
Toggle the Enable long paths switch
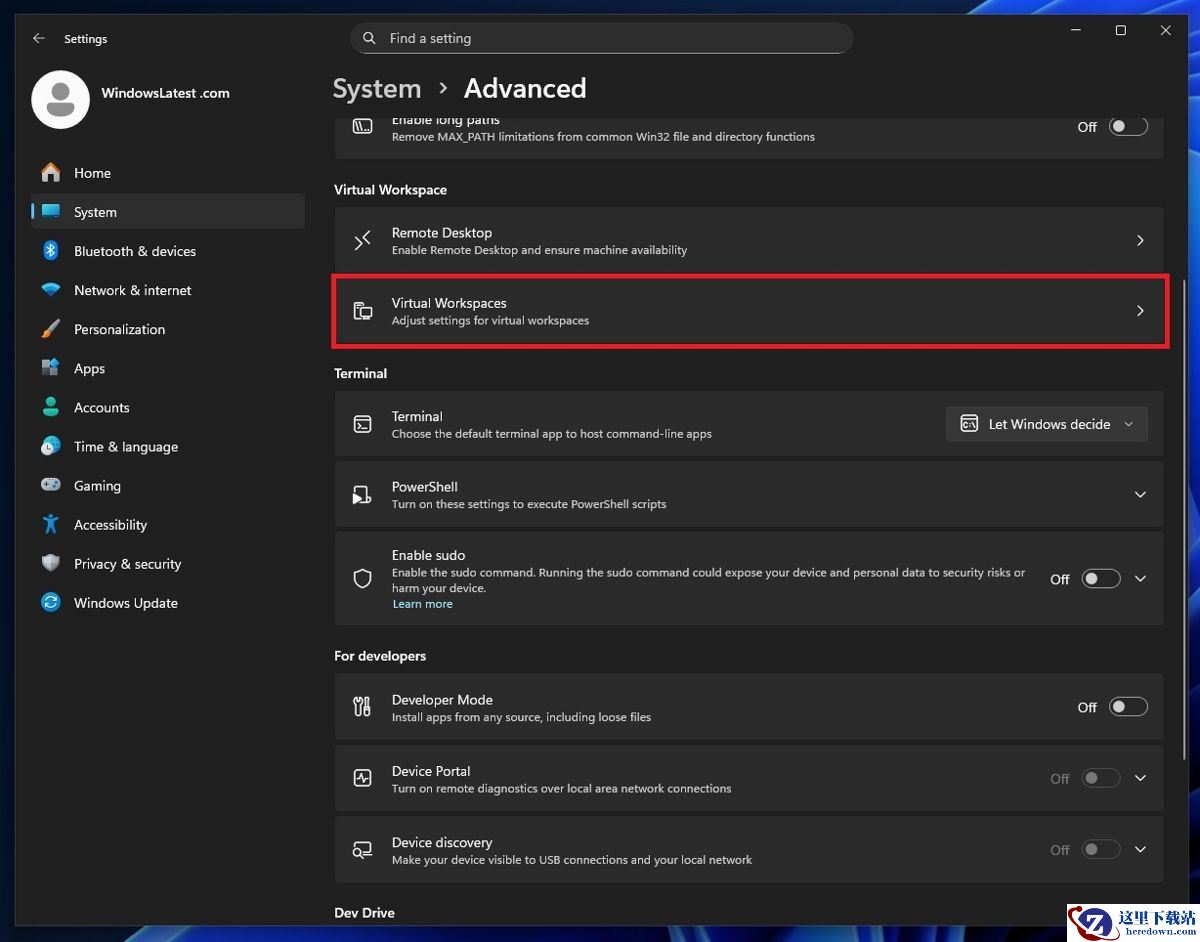click(1127, 127)
